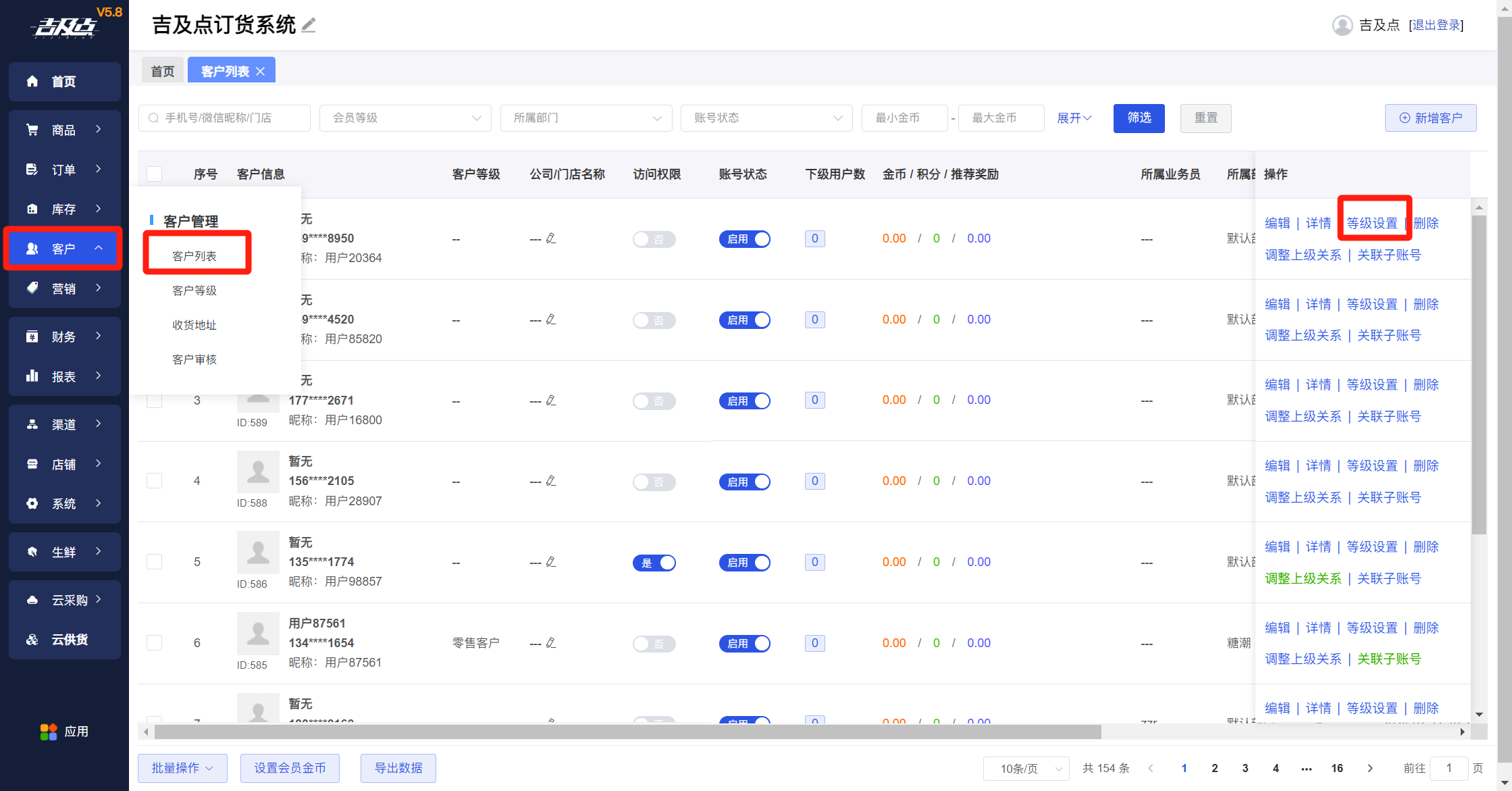Open the 10条/页 page size selector
1512x791 pixels.
pos(1026,769)
